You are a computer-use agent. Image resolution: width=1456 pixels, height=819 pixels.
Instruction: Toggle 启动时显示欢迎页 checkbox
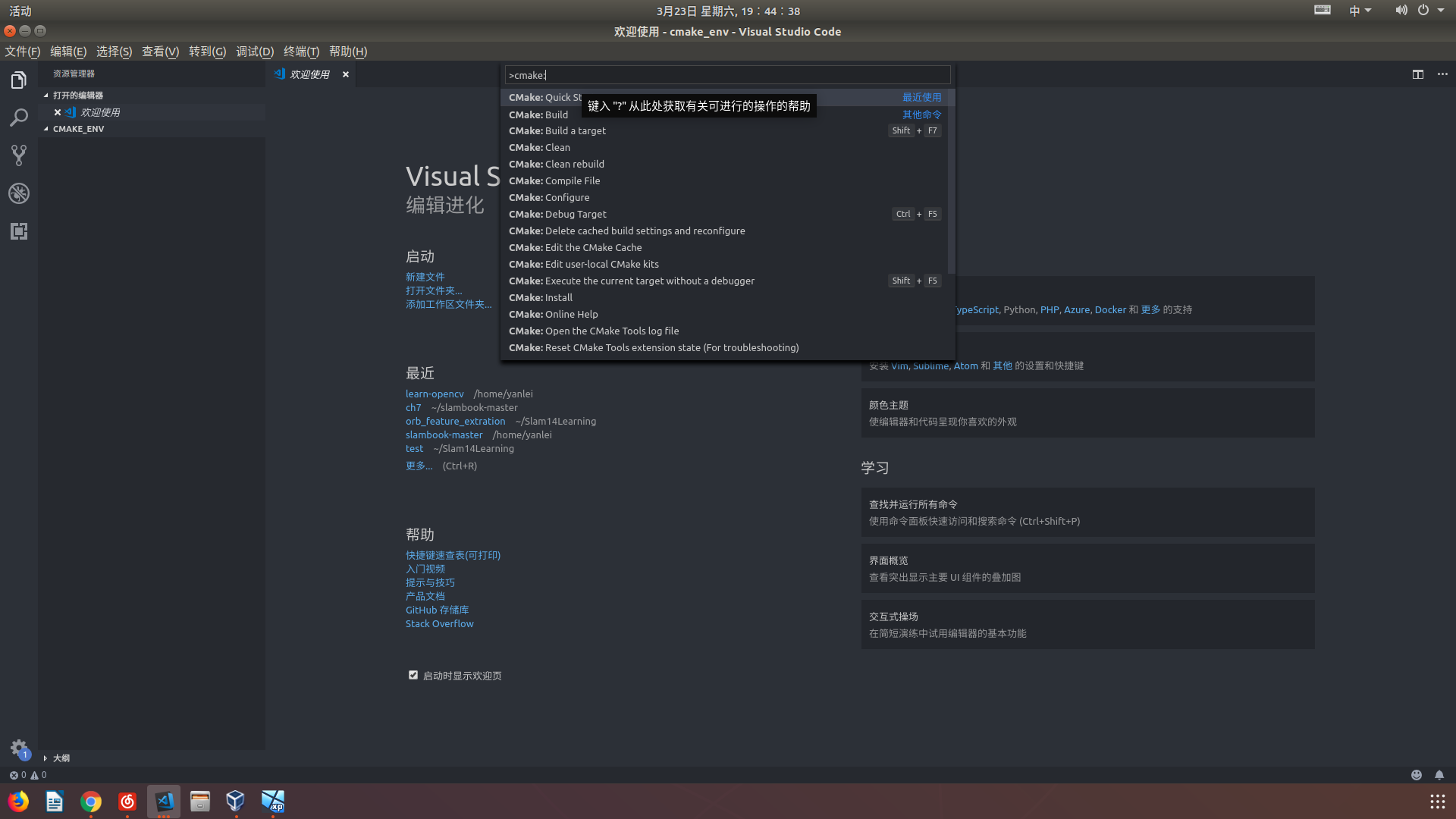pyautogui.click(x=413, y=675)
